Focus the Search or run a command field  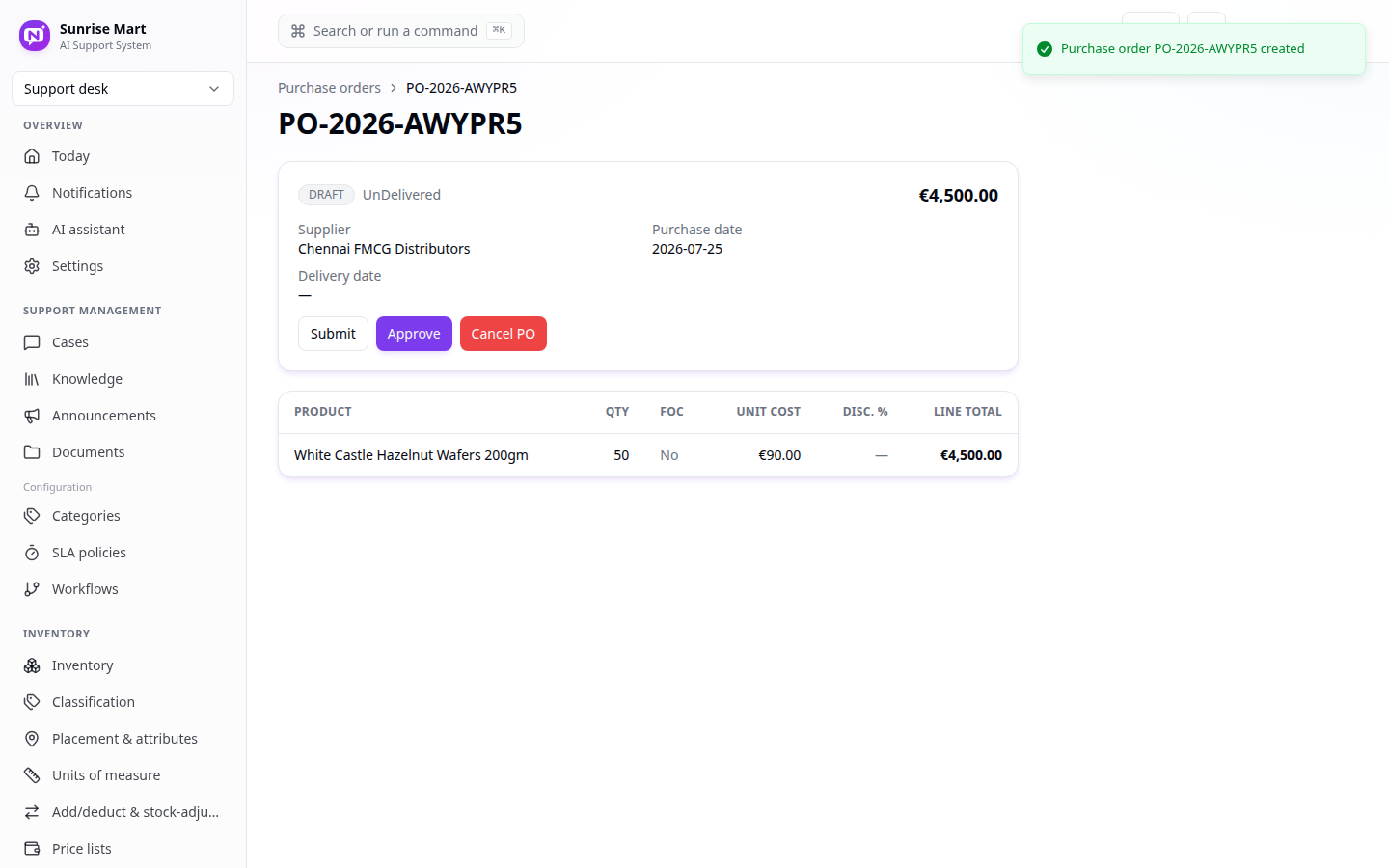click(x=401, y=31)
